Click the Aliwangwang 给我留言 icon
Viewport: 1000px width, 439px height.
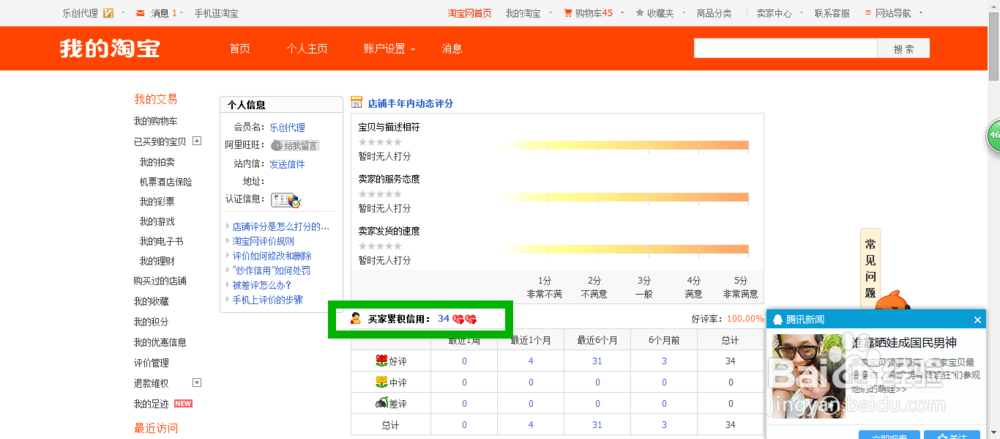(295, 145)
